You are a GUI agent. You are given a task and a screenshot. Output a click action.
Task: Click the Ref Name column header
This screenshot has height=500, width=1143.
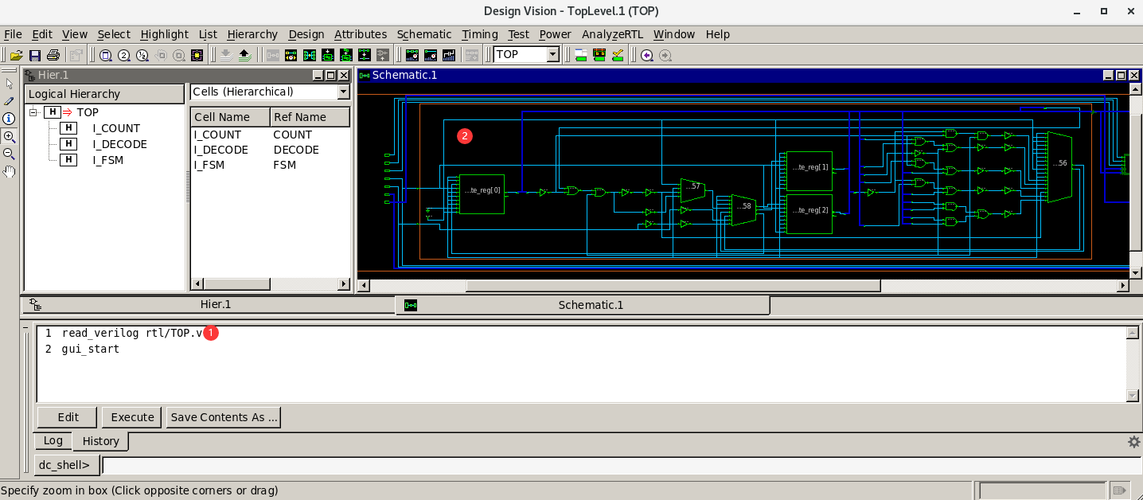(x=310, y=117)
